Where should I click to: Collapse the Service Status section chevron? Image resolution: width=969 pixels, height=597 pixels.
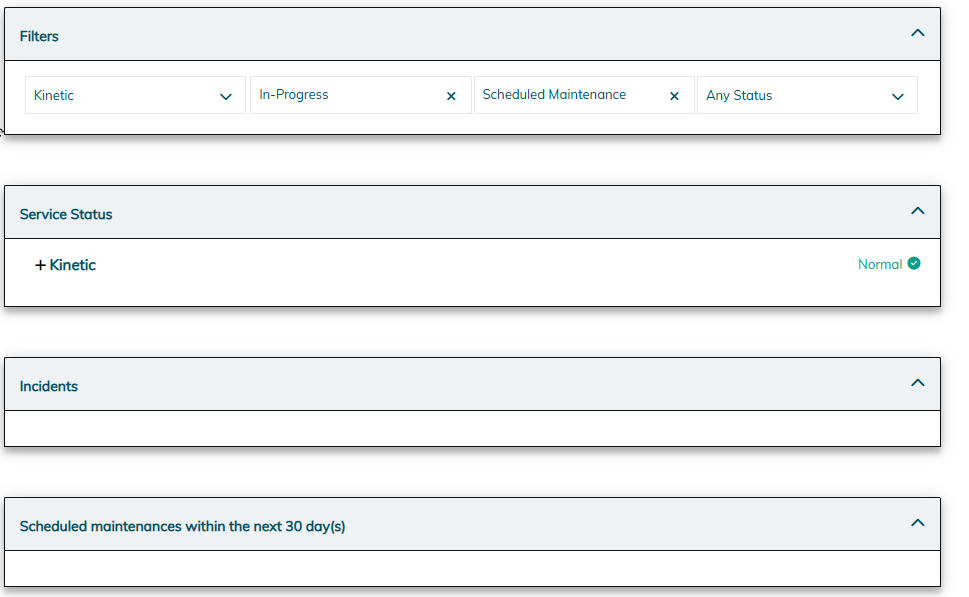coord(918,211)
